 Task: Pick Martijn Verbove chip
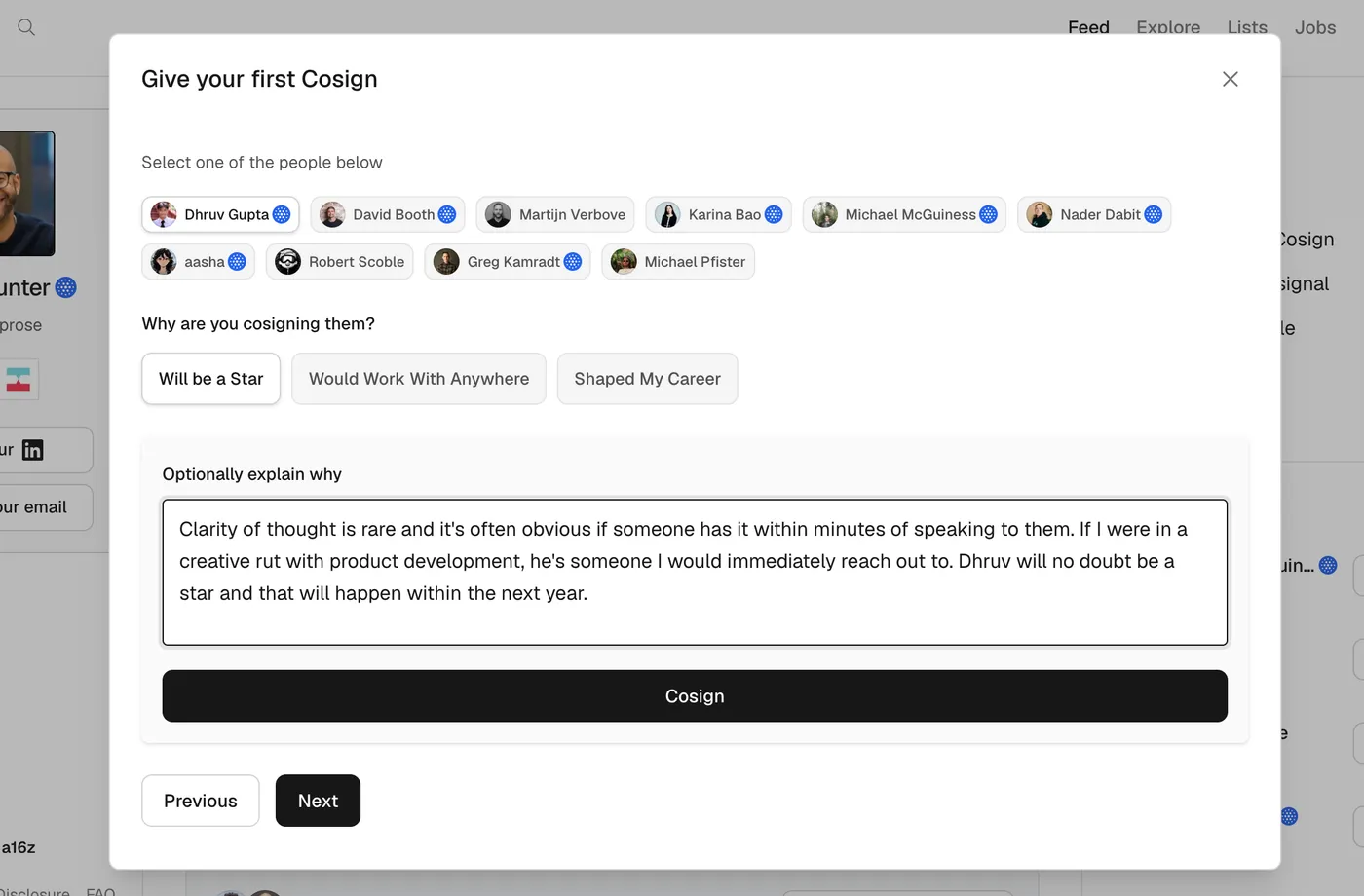click(x=555, y=214)
